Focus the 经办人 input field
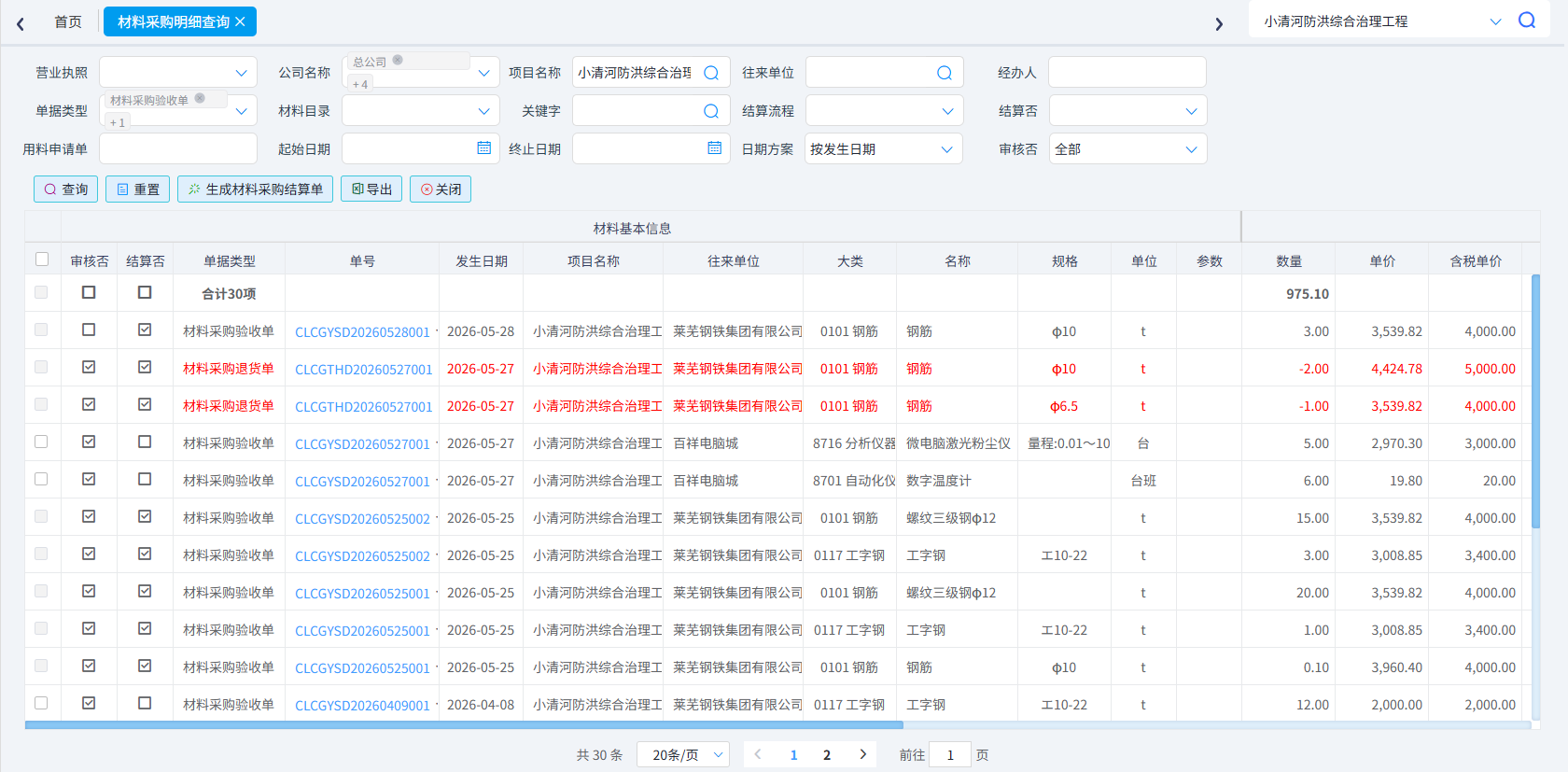 coord(1127,73)
